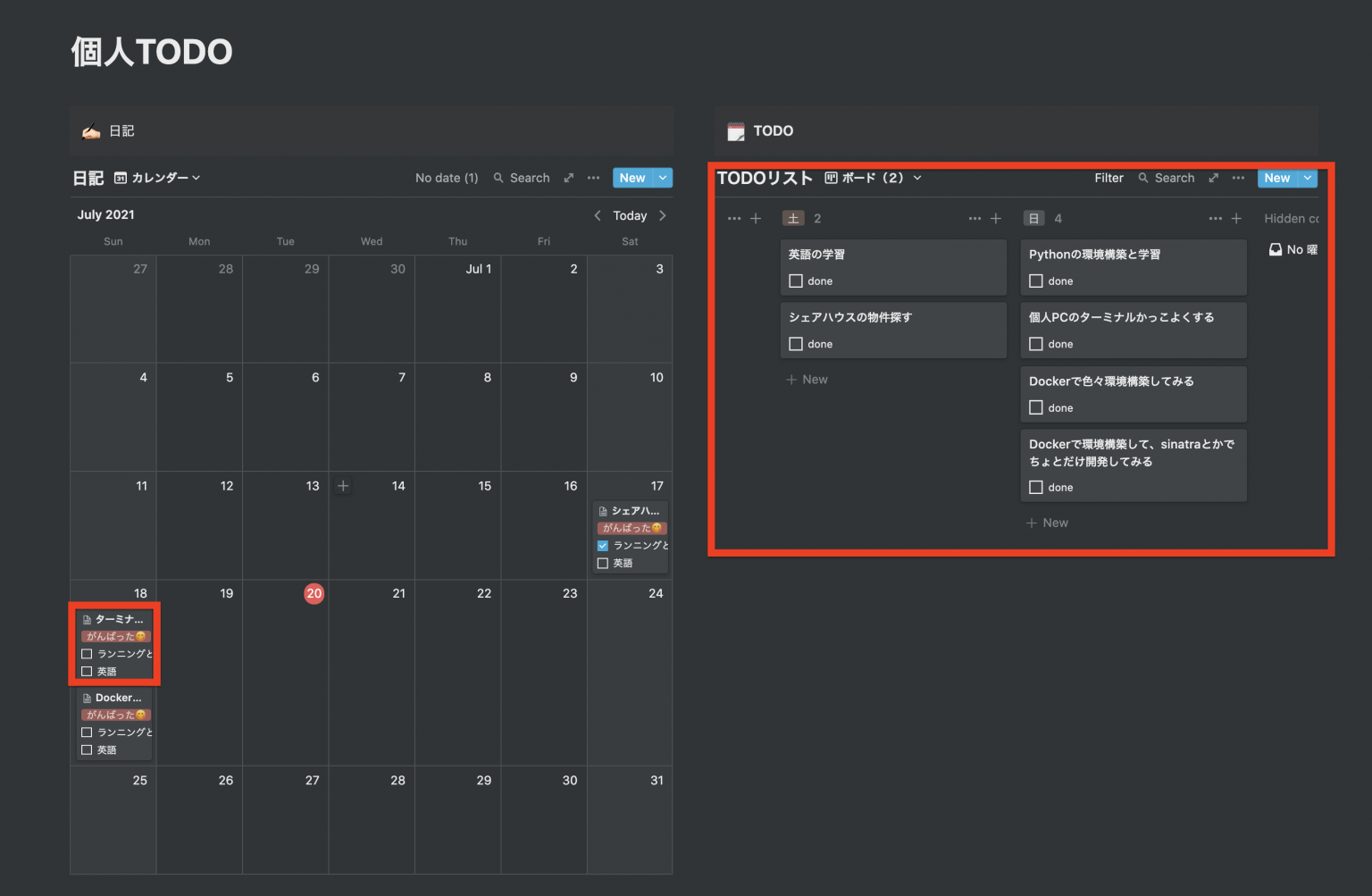The width and height of the screenshot is (1372, 896).
Task: Add a card with the + icon on 日 column
Action: pos(1236,218)
